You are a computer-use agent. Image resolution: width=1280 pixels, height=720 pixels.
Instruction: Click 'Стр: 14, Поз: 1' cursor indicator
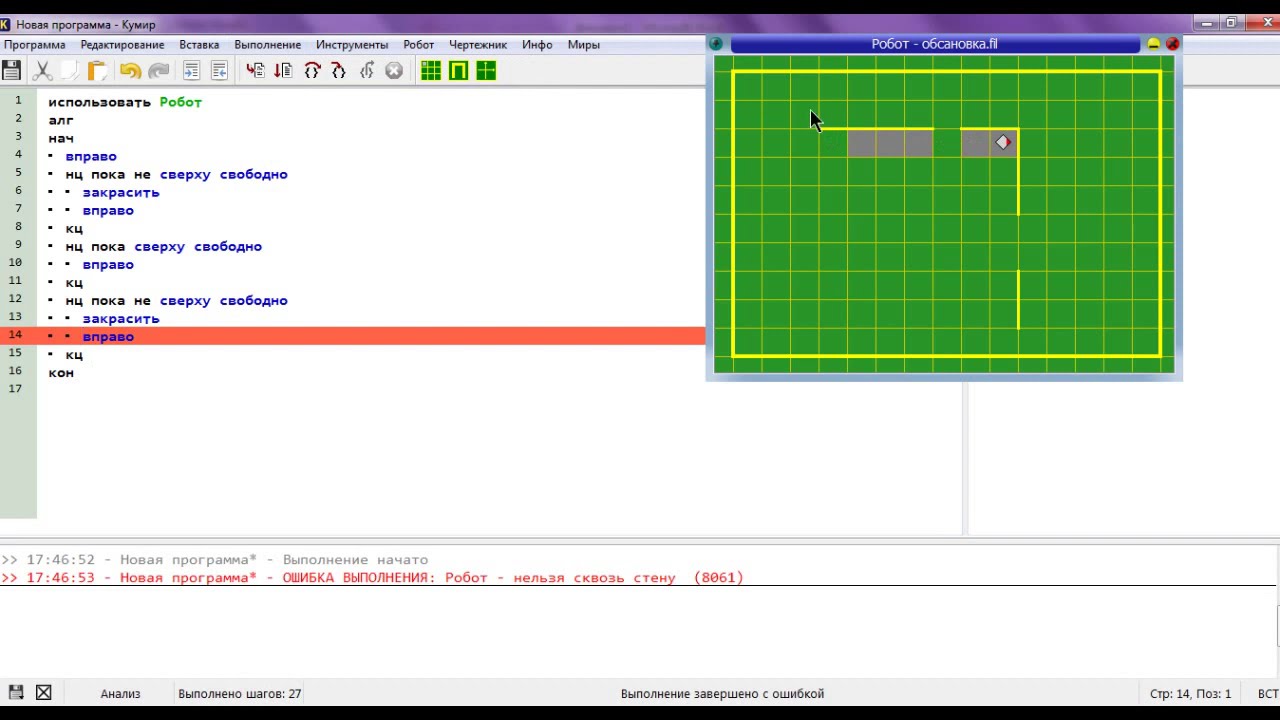click(x=1190, y=693)
